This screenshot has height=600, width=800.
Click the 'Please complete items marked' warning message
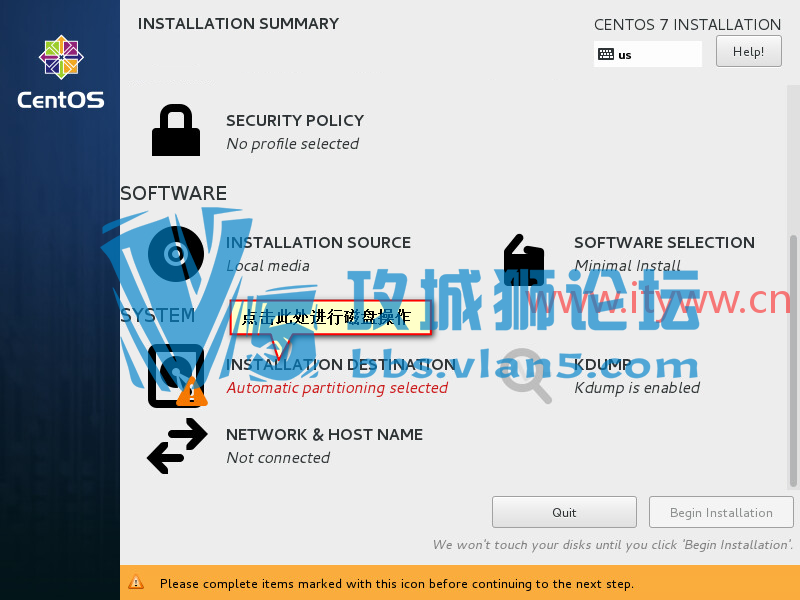coord(396,584)
